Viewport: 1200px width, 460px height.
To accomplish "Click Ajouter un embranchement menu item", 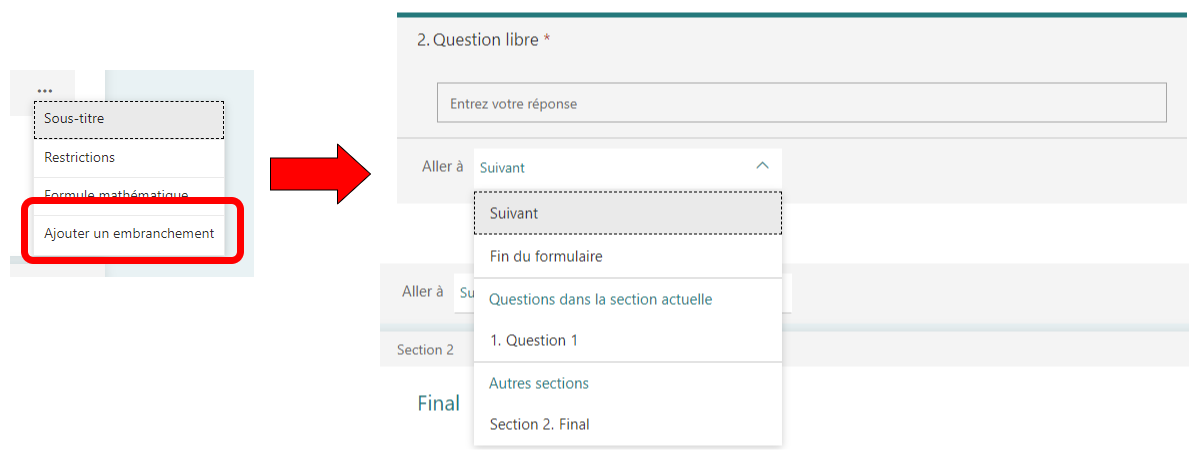I will click(129, 233).
